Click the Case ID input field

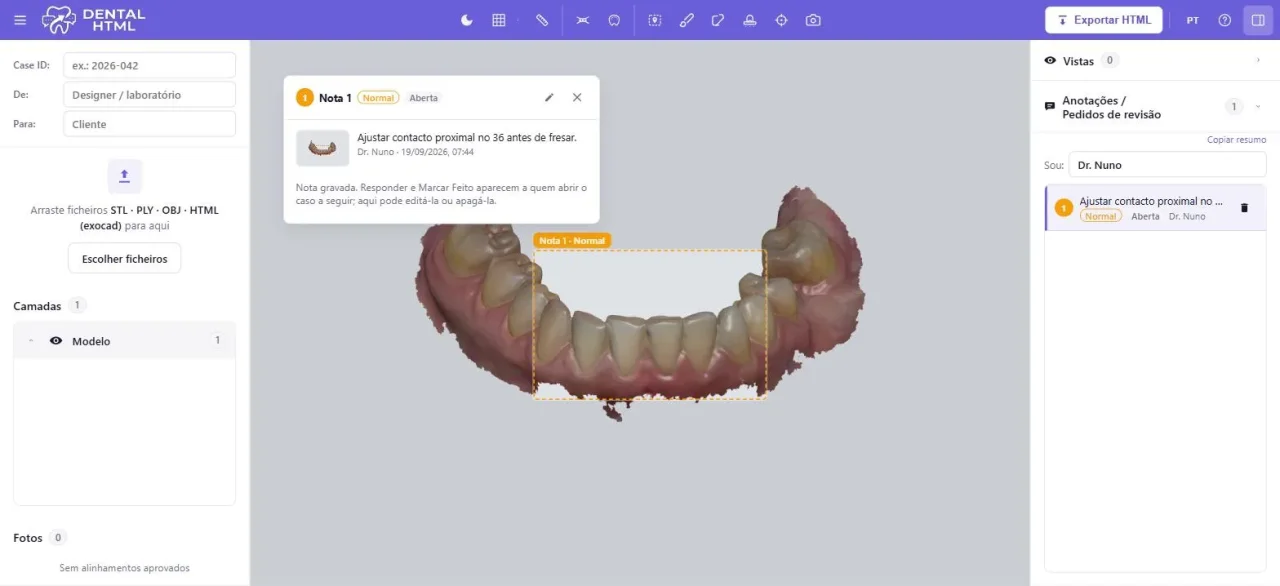pos(149,65)
